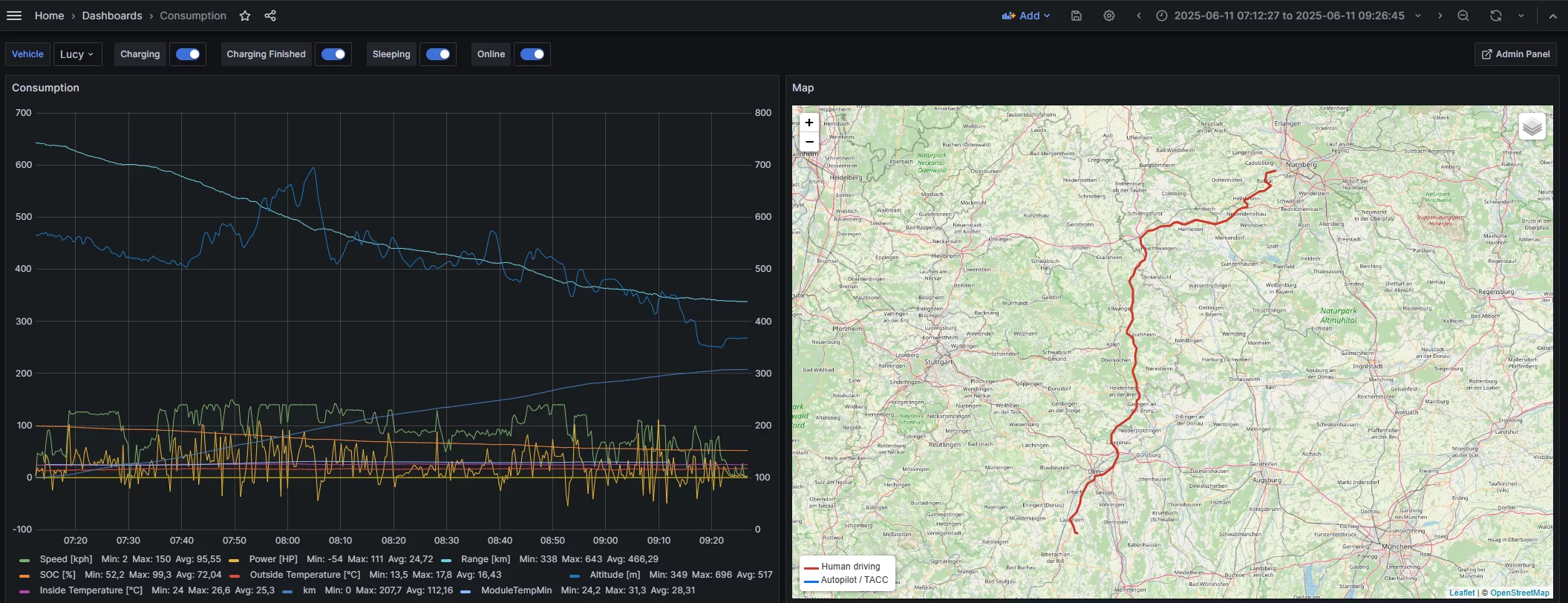Save the dashboard using the disk icon

(1077, 16)
